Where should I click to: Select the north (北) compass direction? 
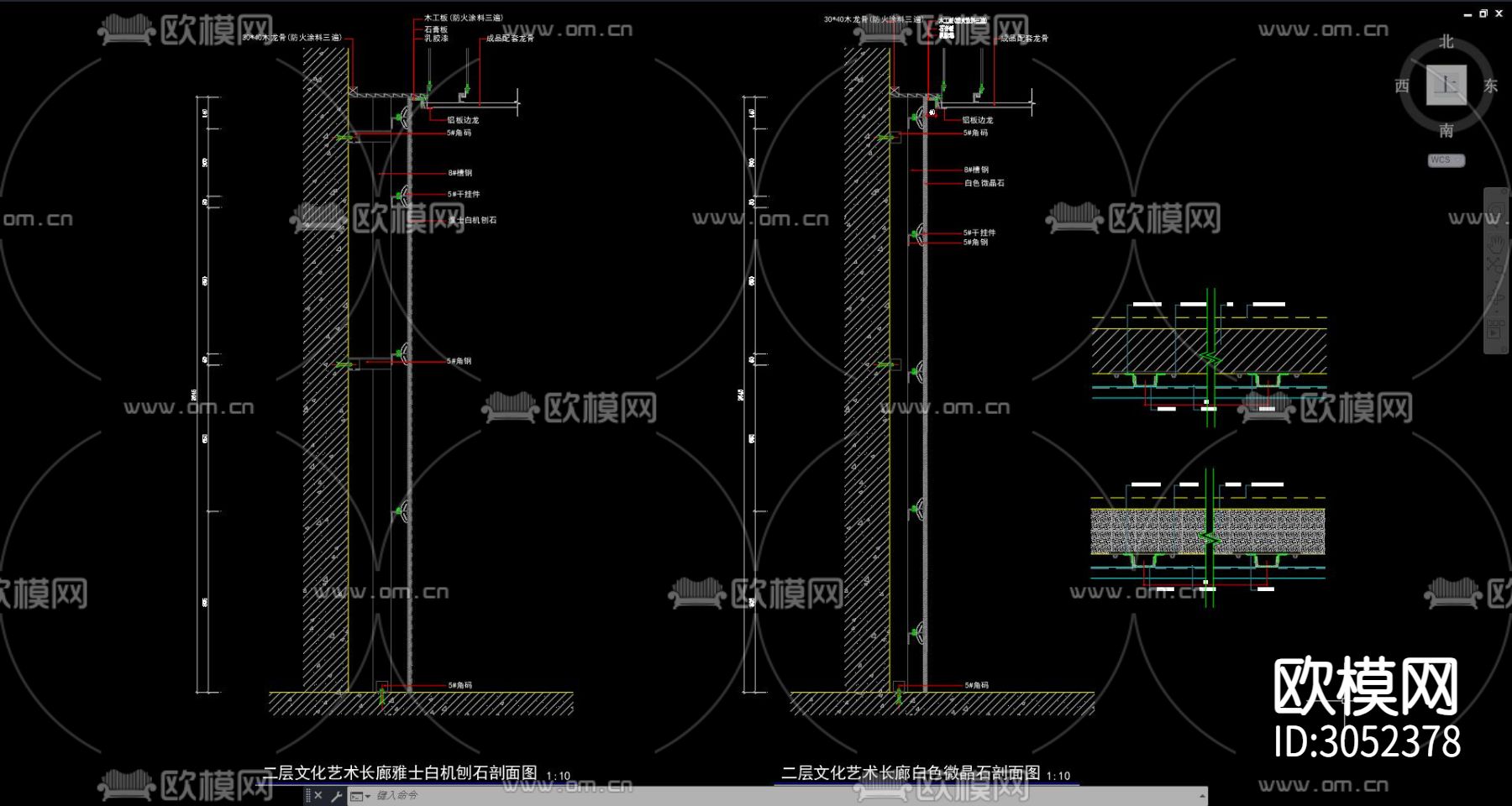pyautogui.click(x=1446, y=41)
